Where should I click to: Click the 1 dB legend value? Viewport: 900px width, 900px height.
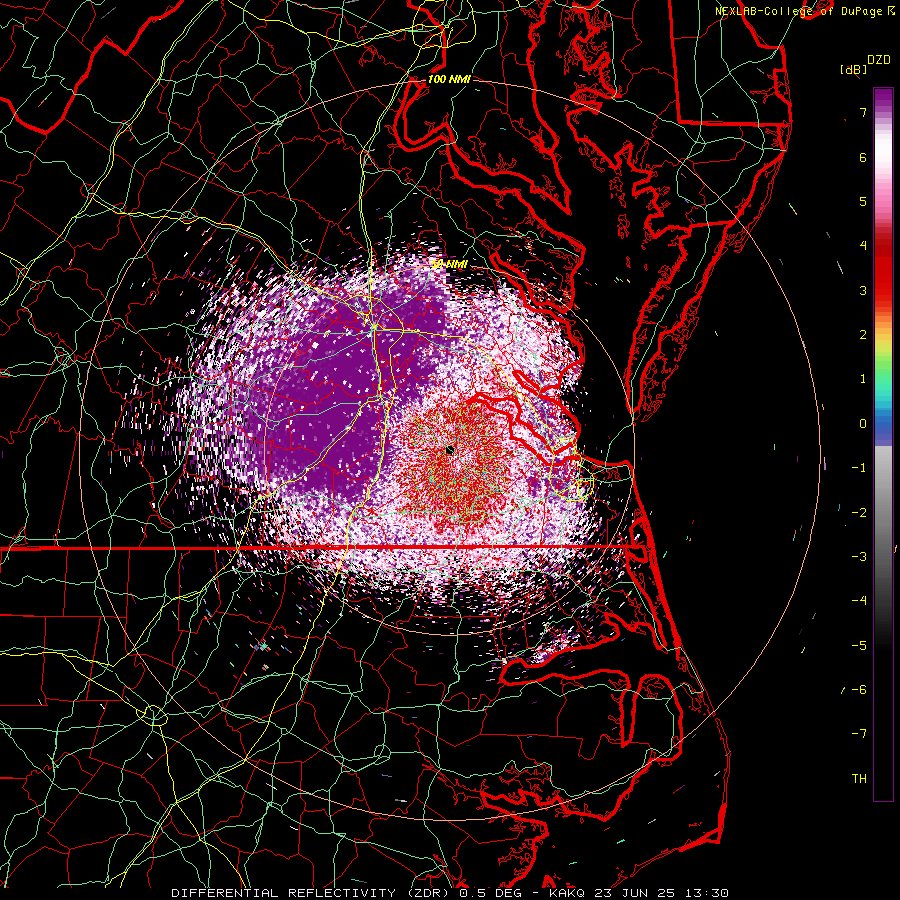click(x=863, y=379)
